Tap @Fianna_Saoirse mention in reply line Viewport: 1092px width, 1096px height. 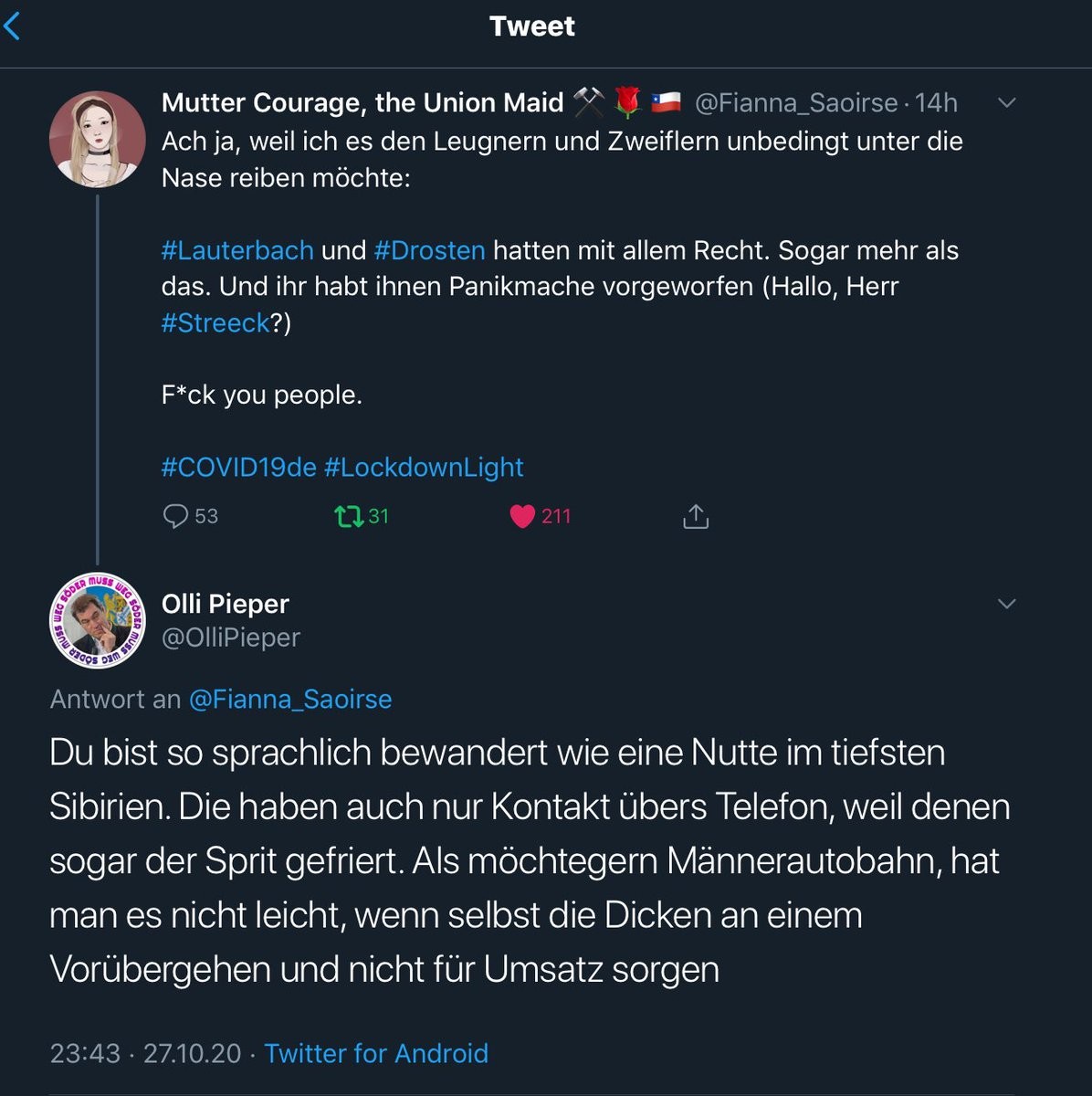tap(289, 700)
